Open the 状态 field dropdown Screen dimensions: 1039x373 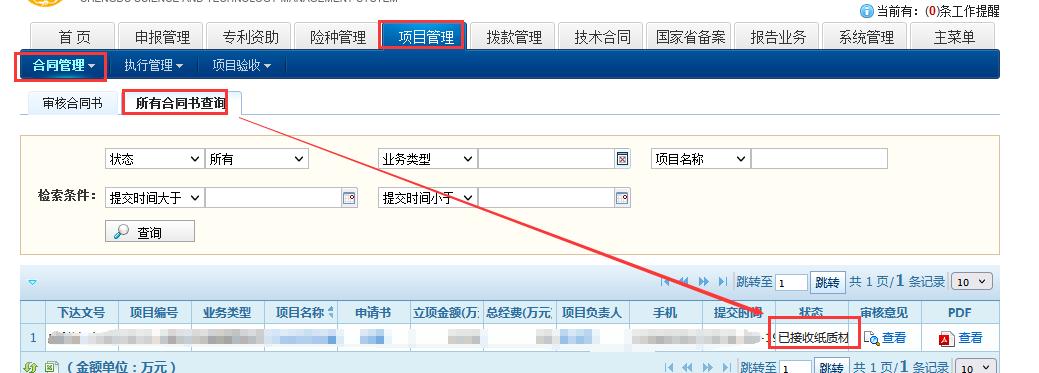coord(154,159)
